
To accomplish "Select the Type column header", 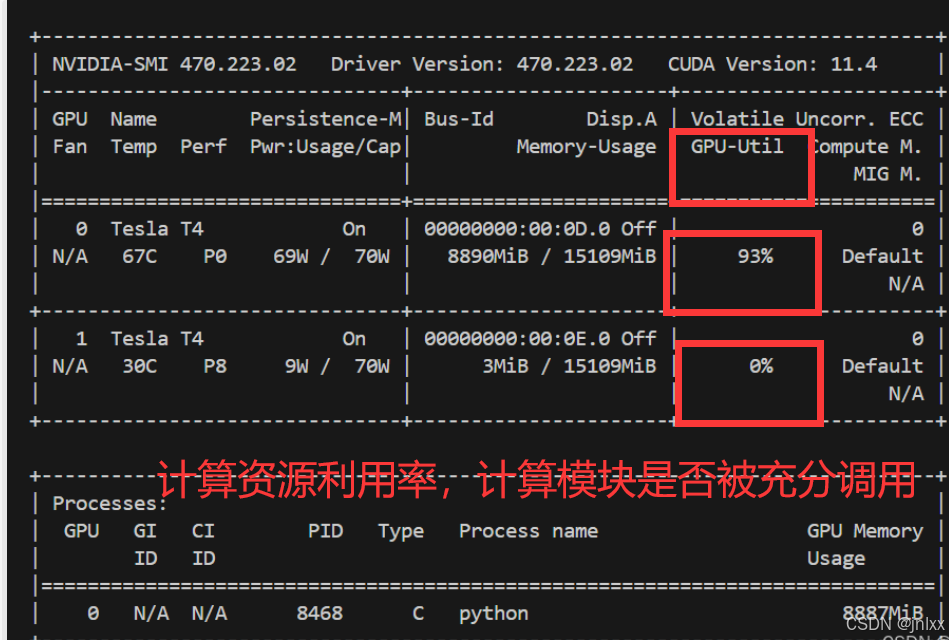I will coord(401,531).
